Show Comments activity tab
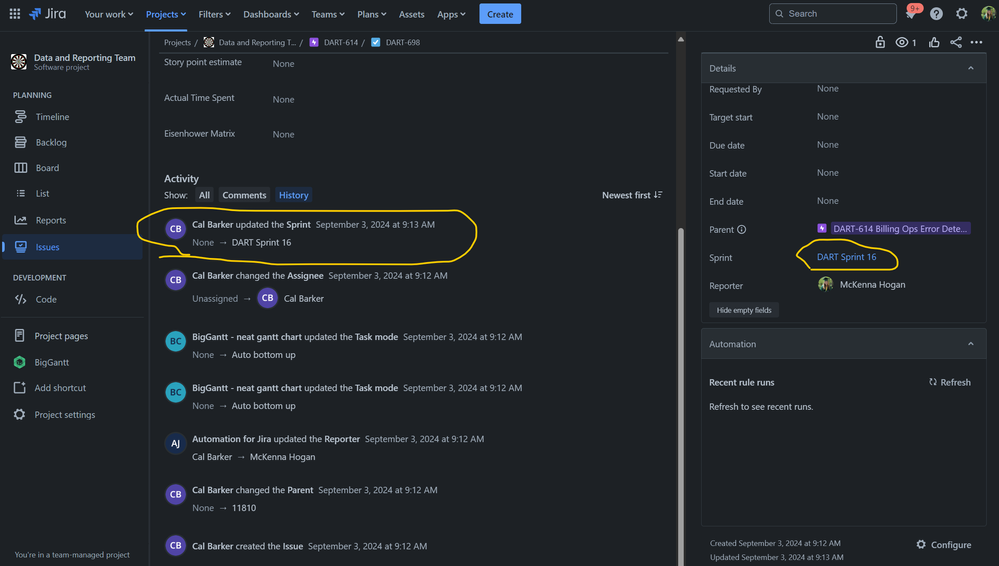The height and width of the screenshot is (566, 999). point(244,195)
